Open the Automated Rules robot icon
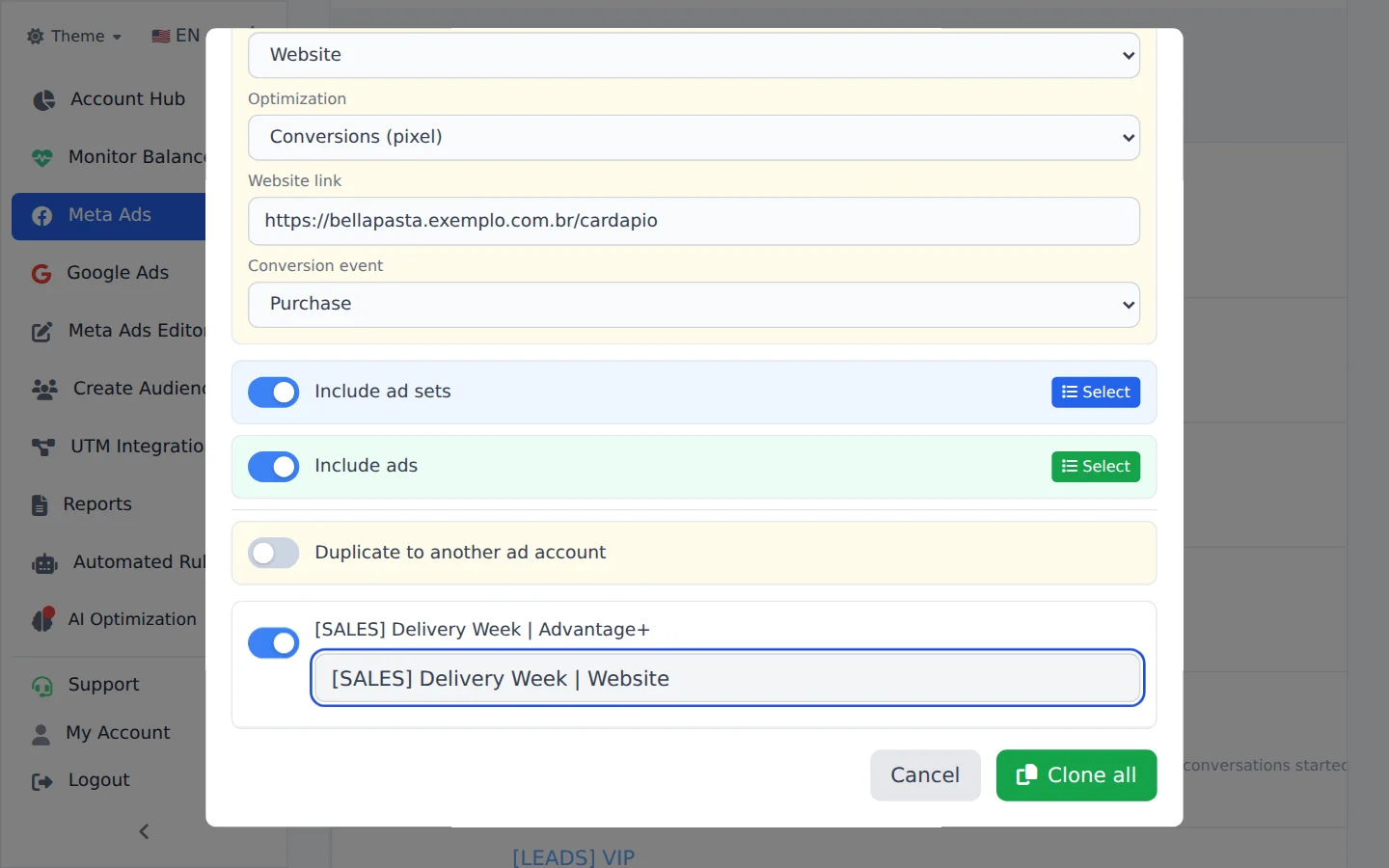 point(44,563)
